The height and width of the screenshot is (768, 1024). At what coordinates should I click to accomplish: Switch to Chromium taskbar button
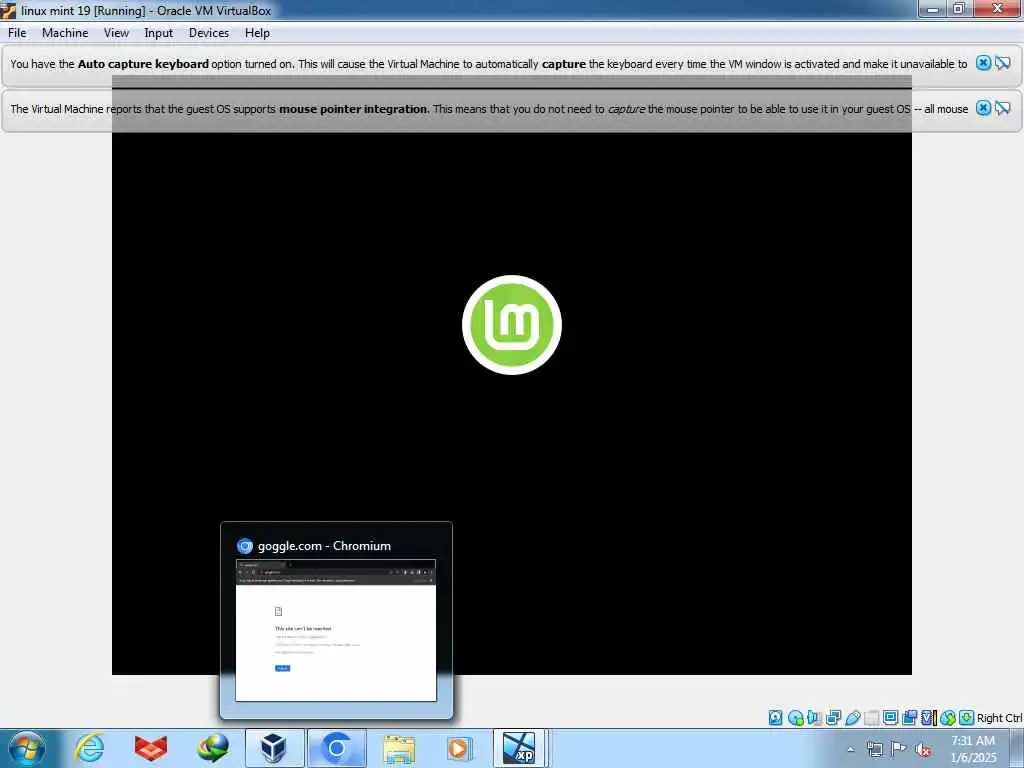point(336,748)
